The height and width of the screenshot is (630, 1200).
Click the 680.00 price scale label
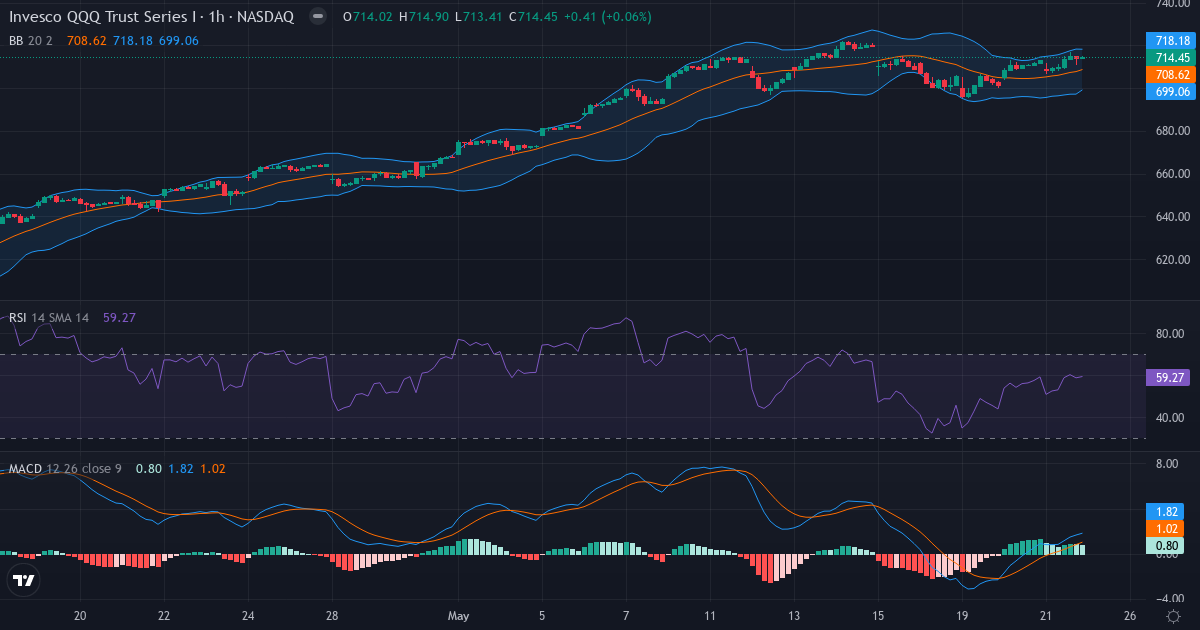pyautogui.click(x=1172, y=131)
